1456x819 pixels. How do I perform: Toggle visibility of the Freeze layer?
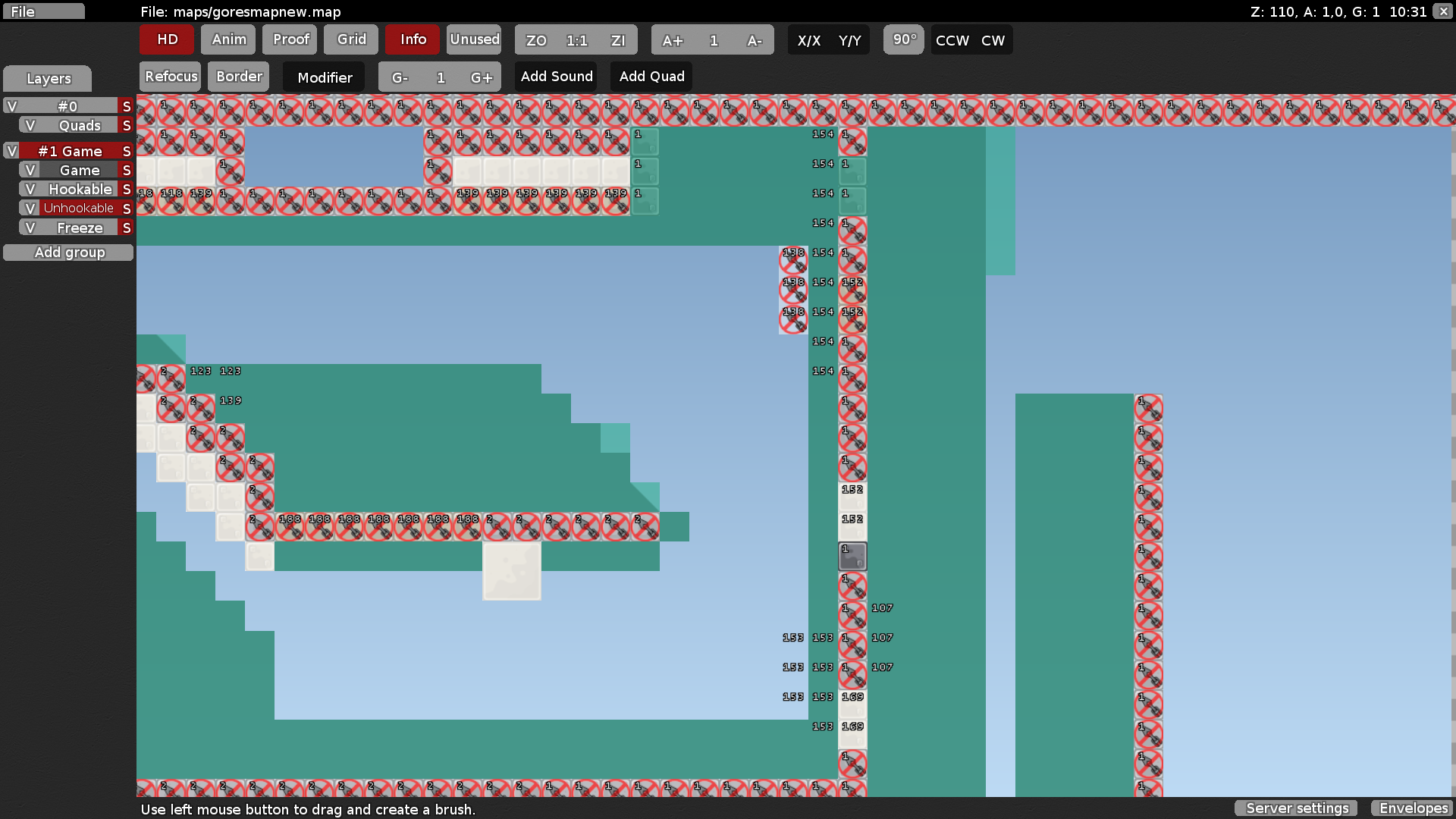30,227
